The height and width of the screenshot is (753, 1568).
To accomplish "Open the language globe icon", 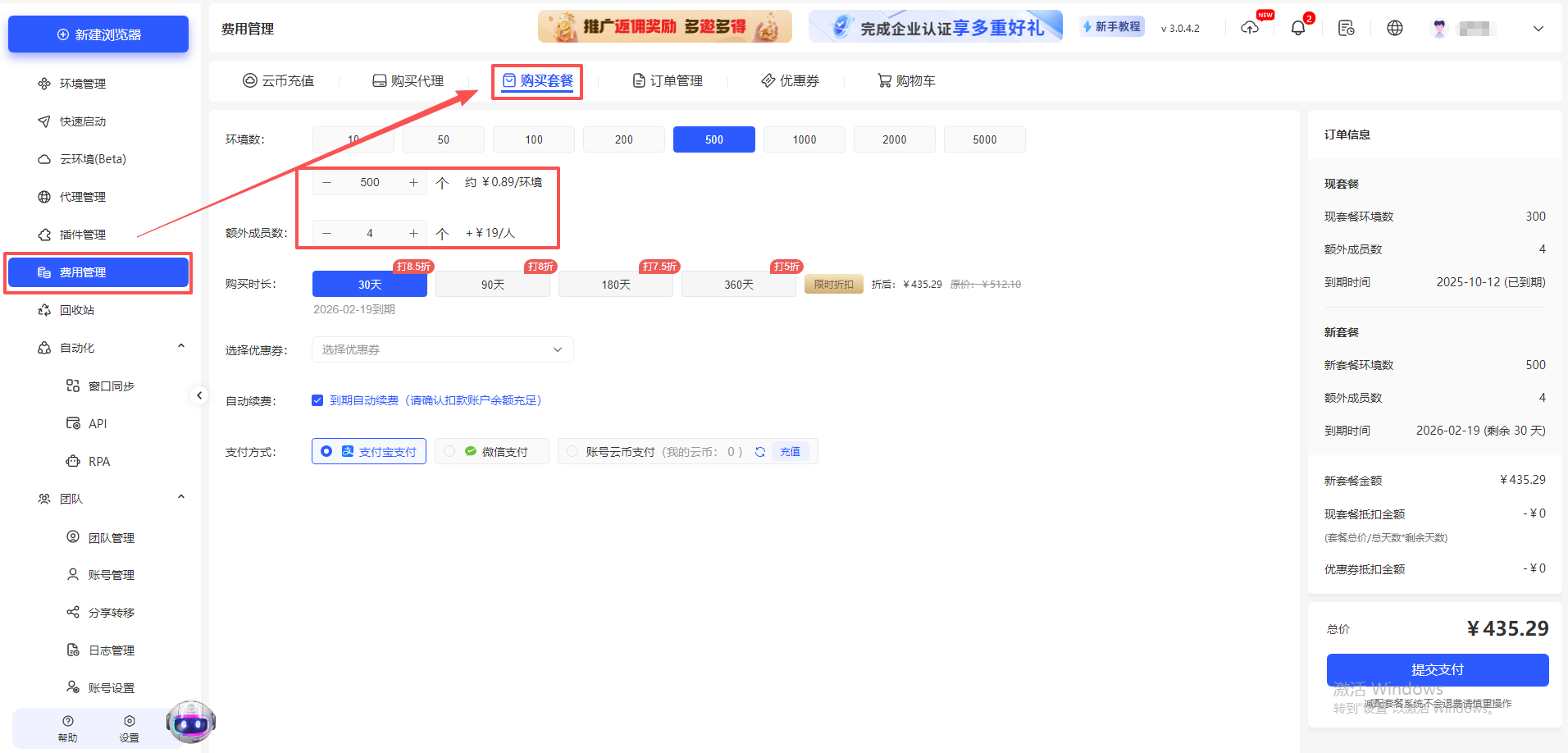I will pyautogui.click(x=1394, y=27).
